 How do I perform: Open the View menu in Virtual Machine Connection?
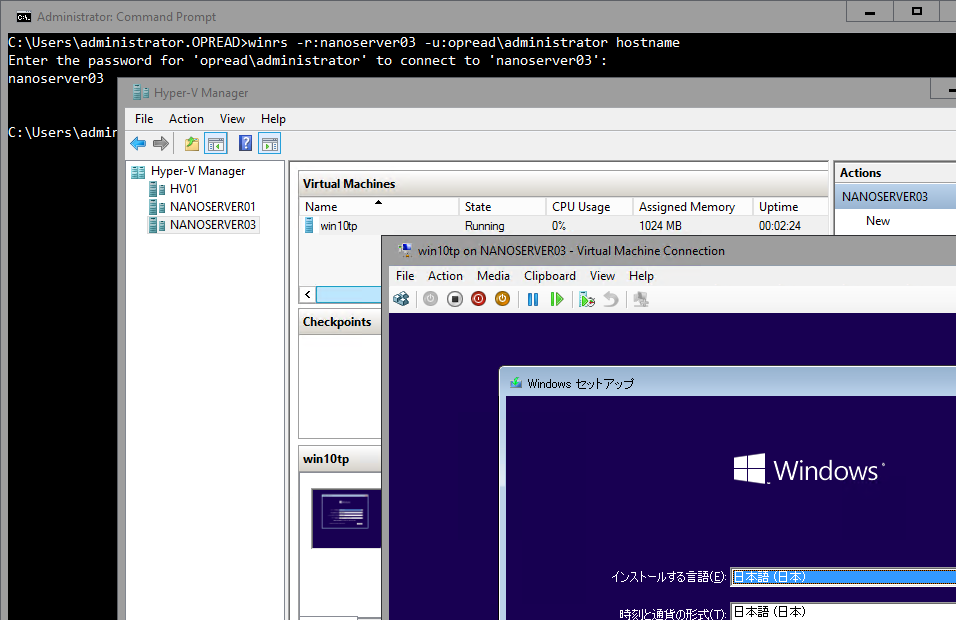602,276
